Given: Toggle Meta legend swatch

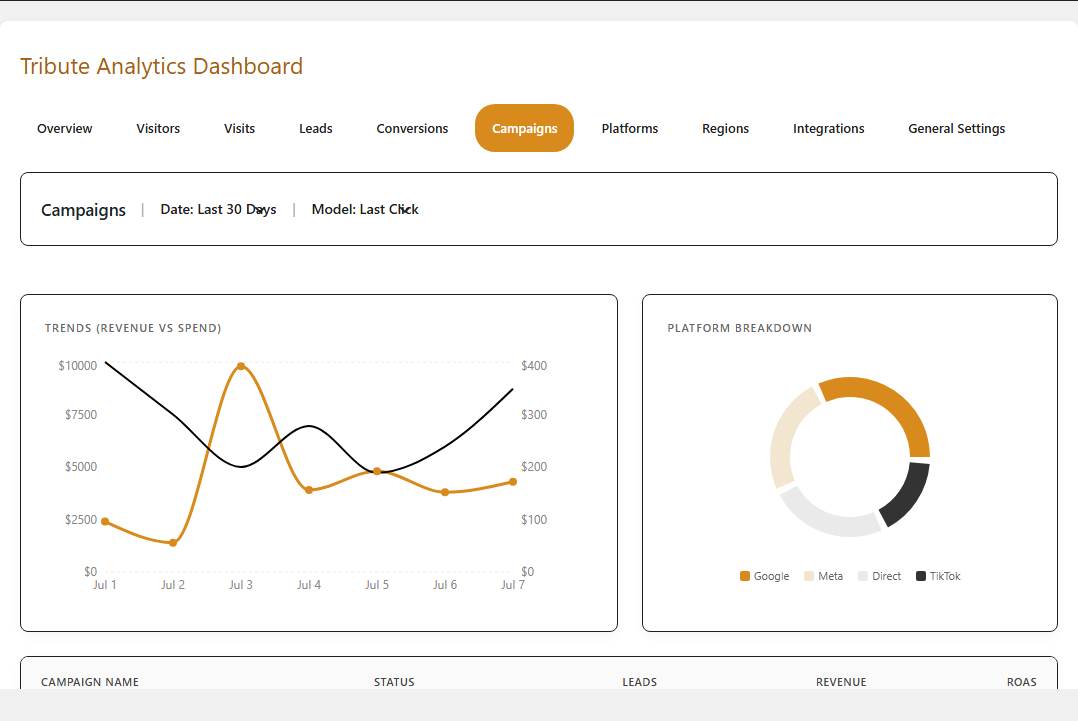Looking at the screenshot, I should coord(809,576).
